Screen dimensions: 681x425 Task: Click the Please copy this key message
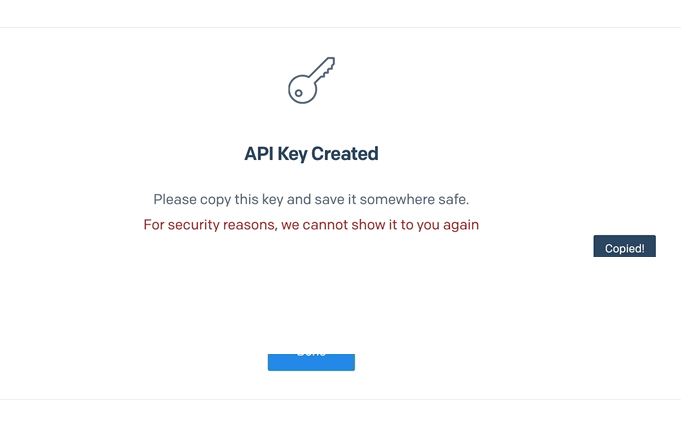311,200
